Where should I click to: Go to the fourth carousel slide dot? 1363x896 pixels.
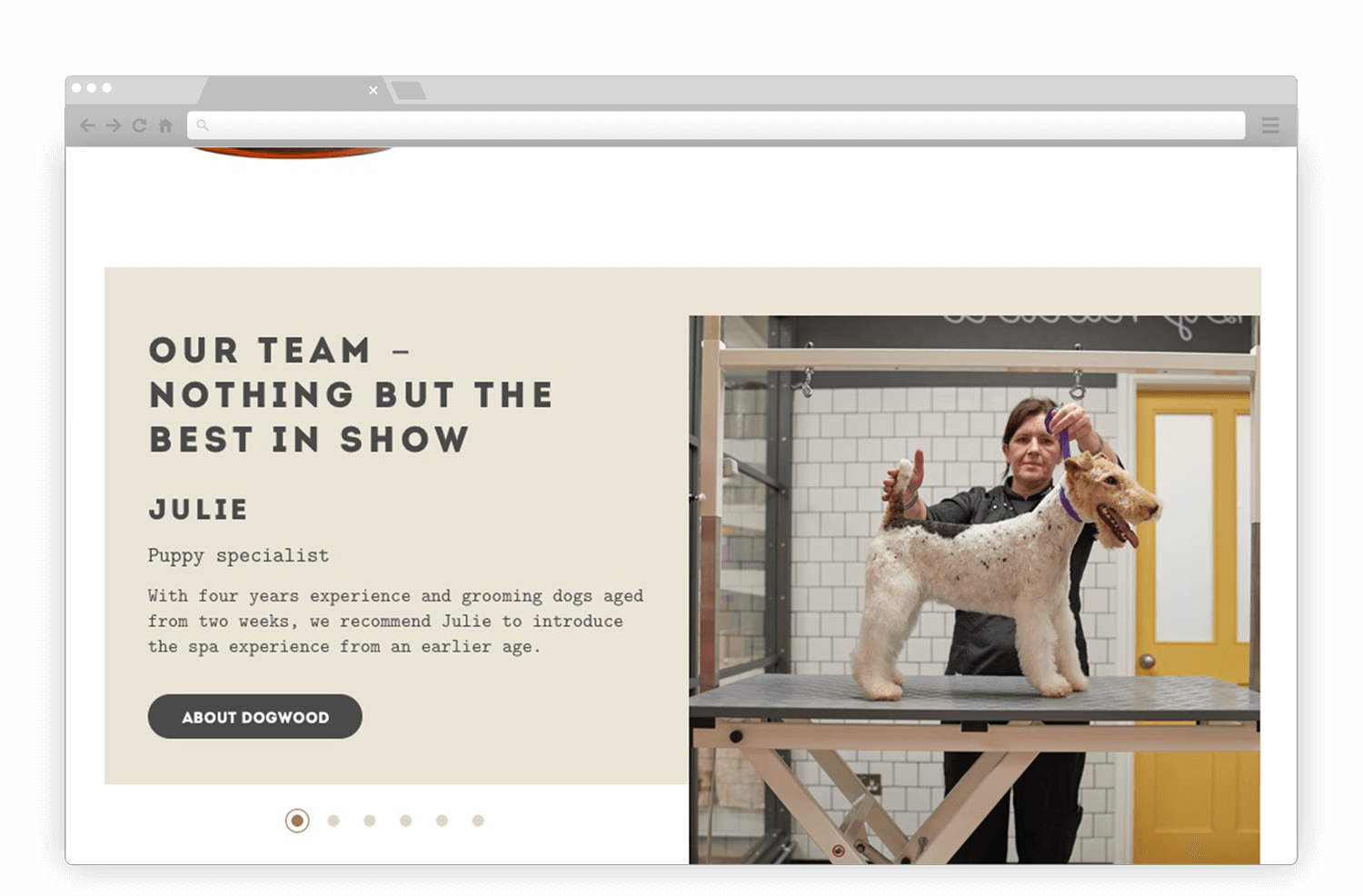click(406, 821)
